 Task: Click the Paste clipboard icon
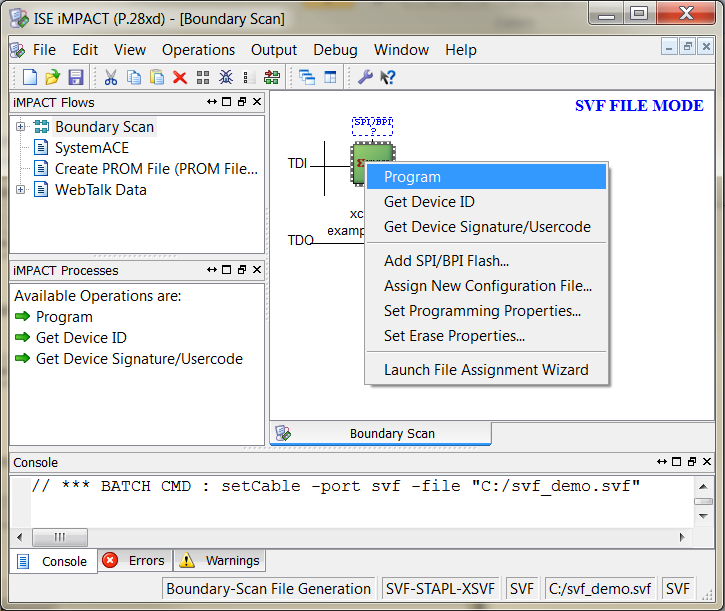tap(157, 77)
